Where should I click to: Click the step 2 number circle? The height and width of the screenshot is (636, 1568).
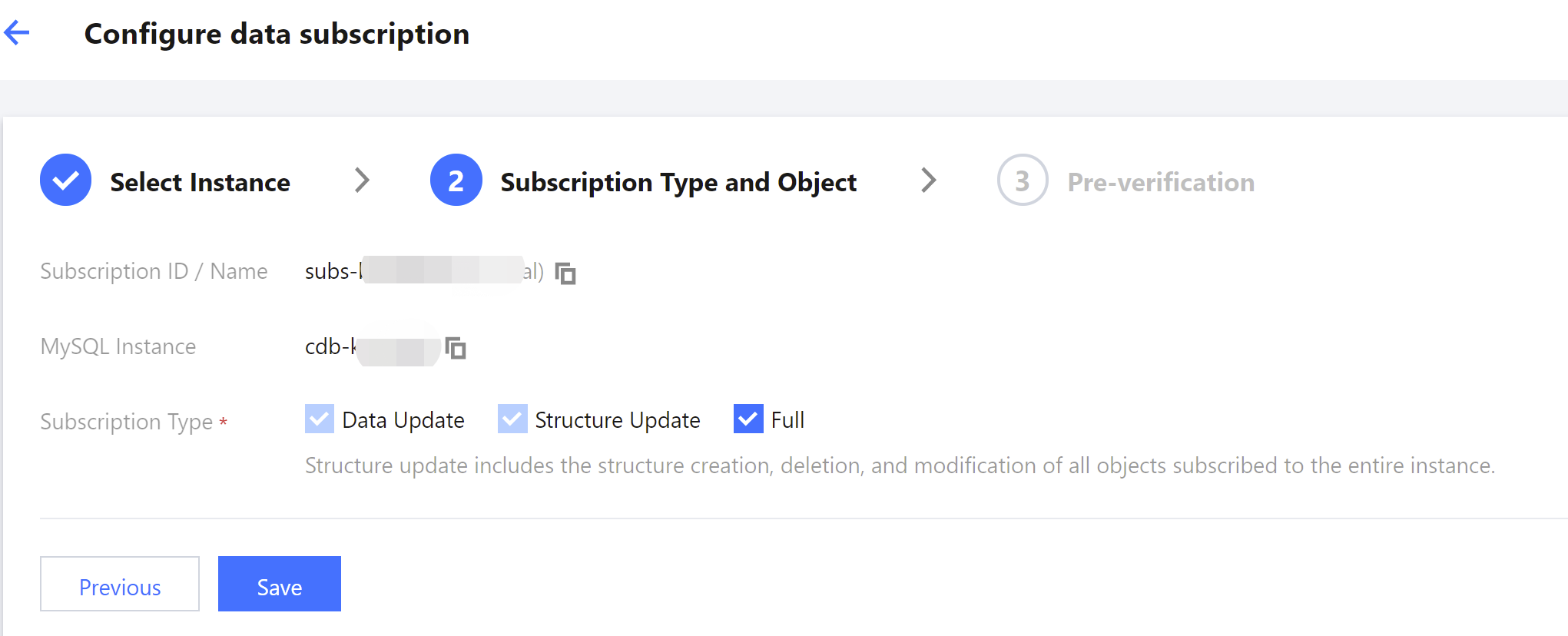coord(456,181)
